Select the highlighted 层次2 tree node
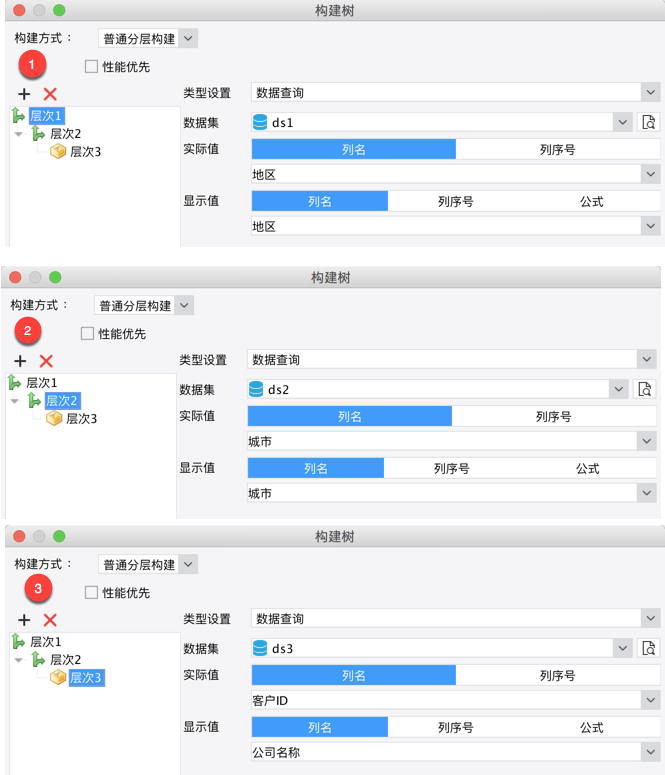 coord(62,400)
